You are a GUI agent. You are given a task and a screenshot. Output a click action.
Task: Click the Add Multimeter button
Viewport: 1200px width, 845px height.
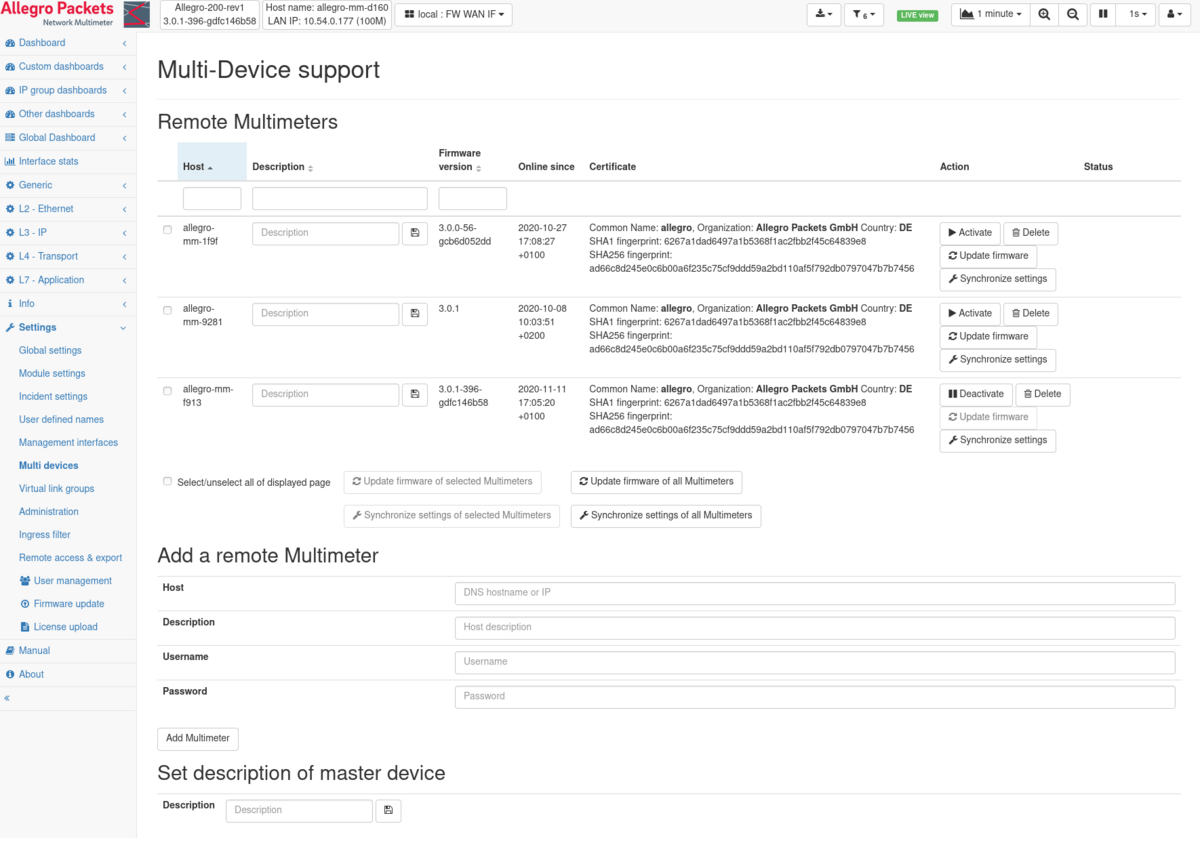[197, 738]
